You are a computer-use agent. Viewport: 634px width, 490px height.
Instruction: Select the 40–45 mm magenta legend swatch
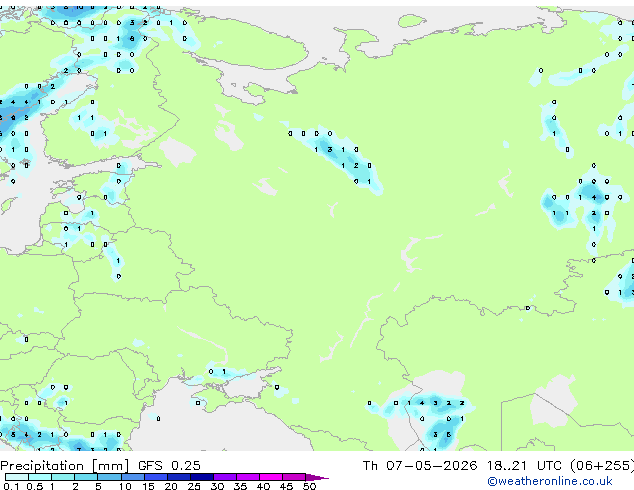click(x=271, y=477)
